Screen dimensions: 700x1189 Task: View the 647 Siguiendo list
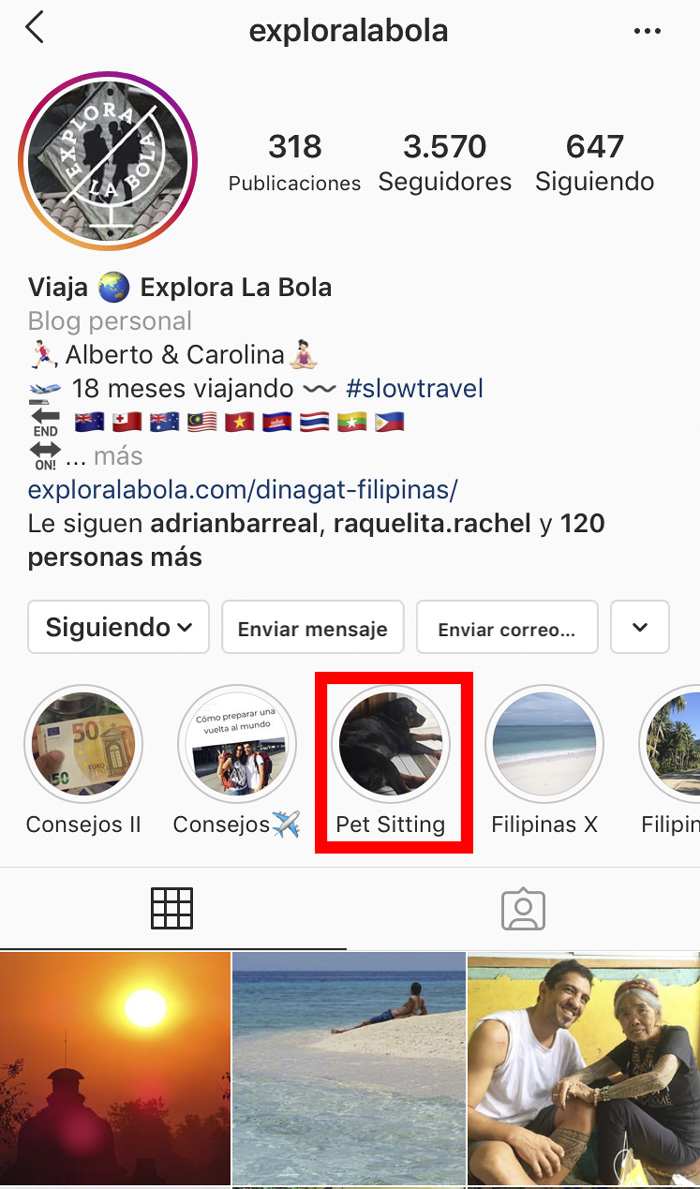[x=595, y=162]
